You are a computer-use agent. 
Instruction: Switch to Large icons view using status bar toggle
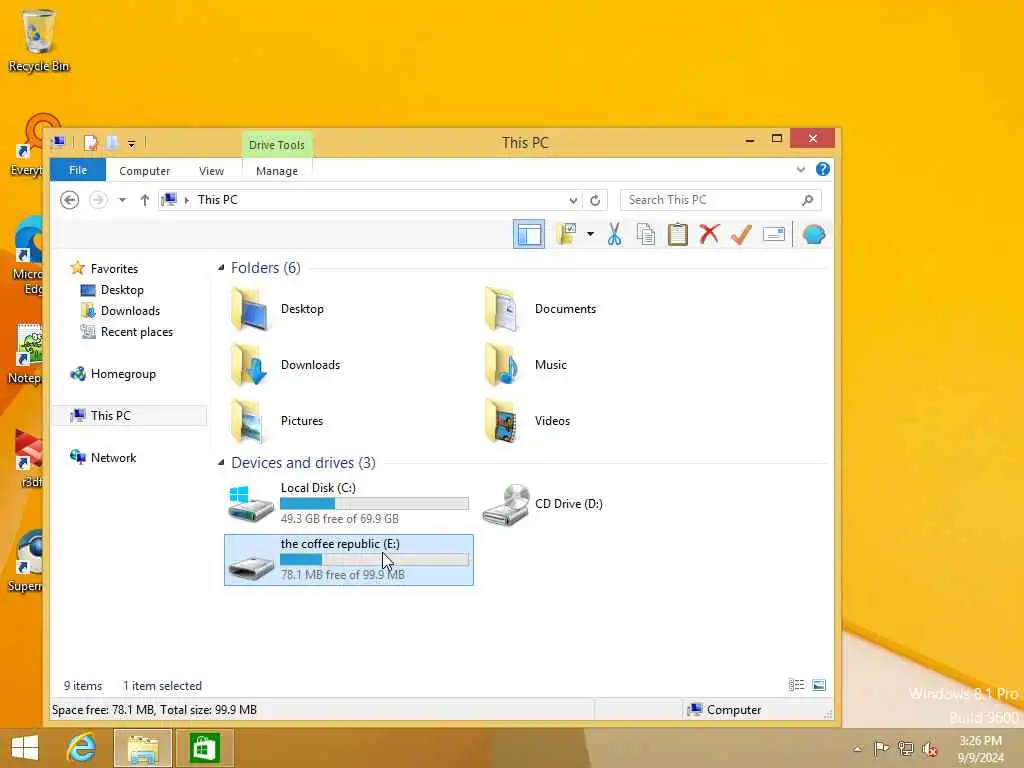(818, 685)
